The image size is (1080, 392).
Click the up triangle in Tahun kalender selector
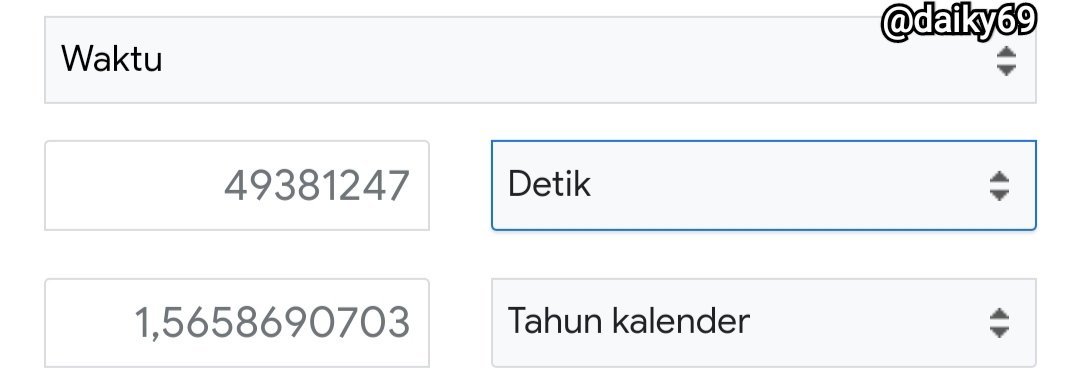tap(999, 314)
